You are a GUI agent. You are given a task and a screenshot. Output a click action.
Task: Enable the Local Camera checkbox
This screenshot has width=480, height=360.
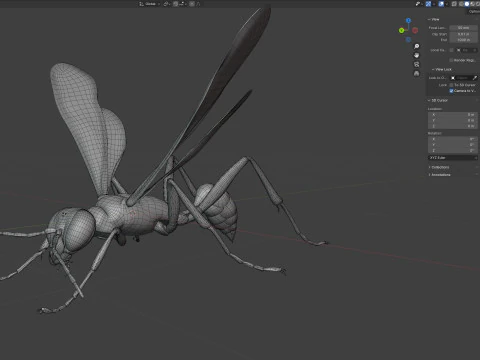451,50
